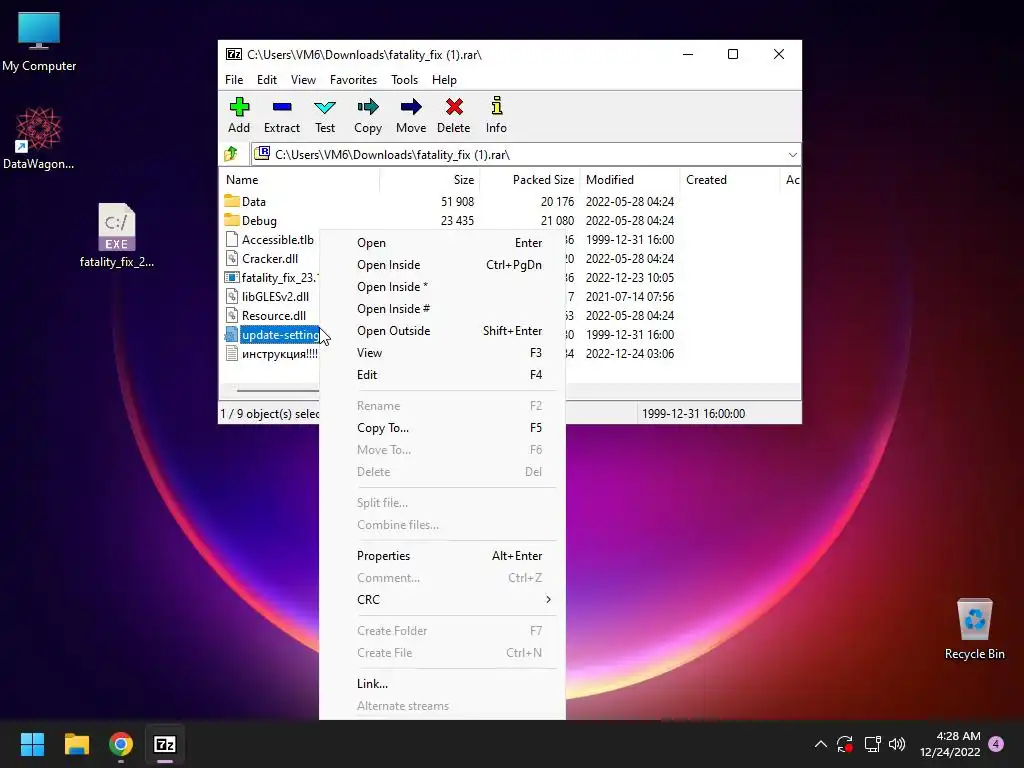
Task: Click the Add toolbar icon
Action: pyautogui.click(x=239, y=116)
